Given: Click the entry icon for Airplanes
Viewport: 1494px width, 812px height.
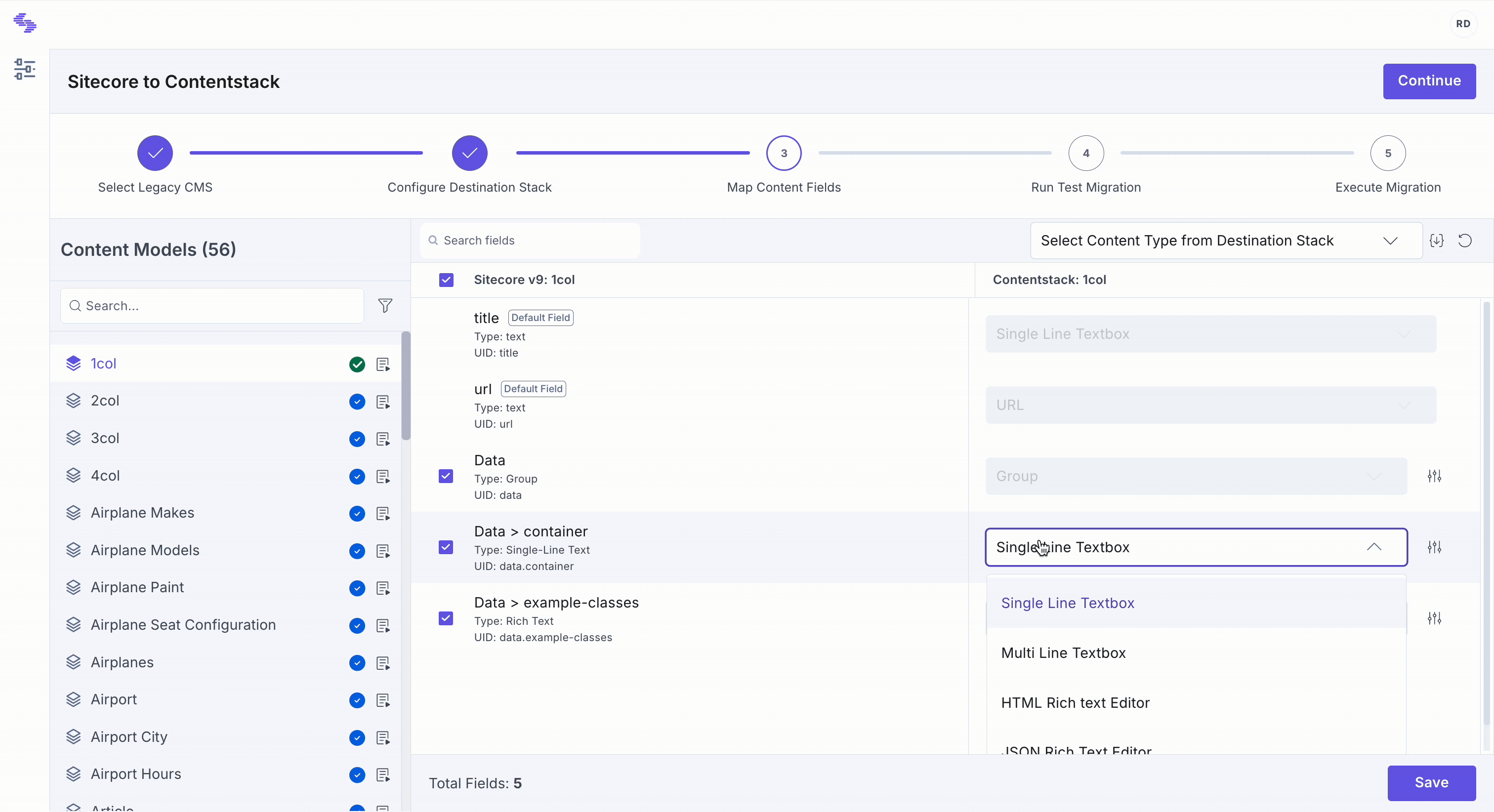Looking at the screenshot, I should coord(383,663).
